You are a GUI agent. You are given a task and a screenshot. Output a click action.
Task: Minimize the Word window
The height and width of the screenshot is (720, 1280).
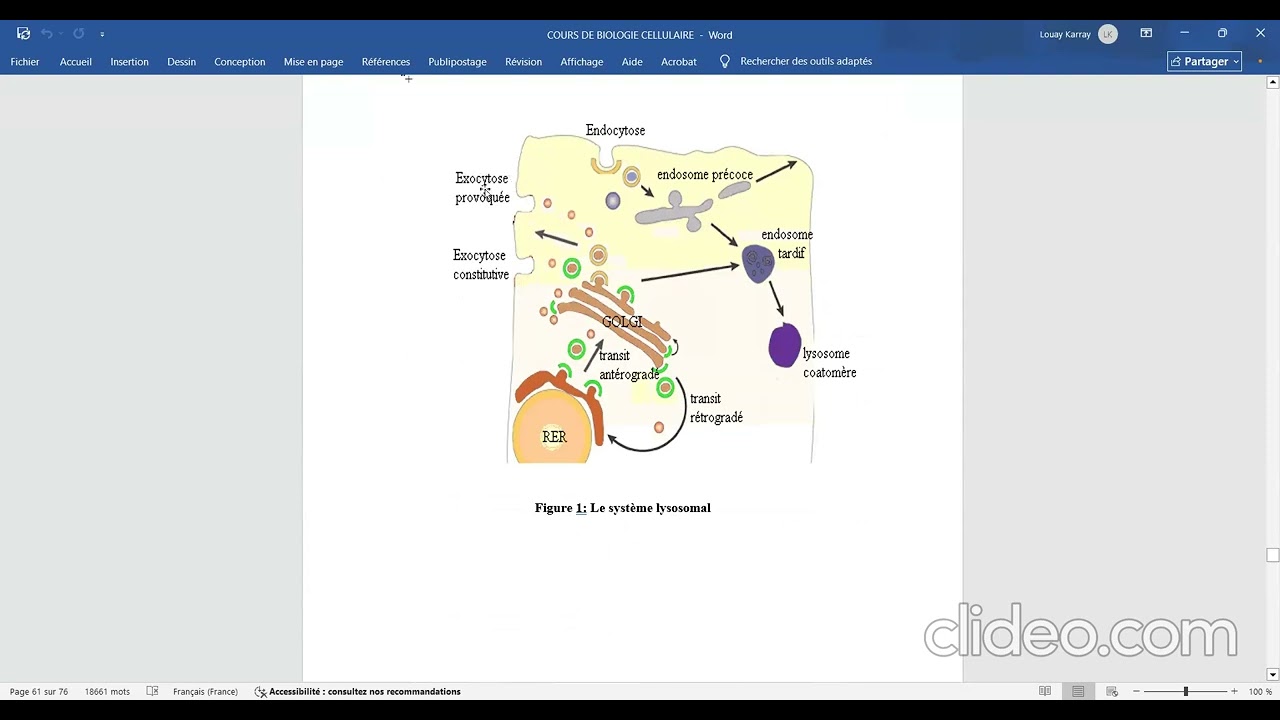[x=1184, y=34]
